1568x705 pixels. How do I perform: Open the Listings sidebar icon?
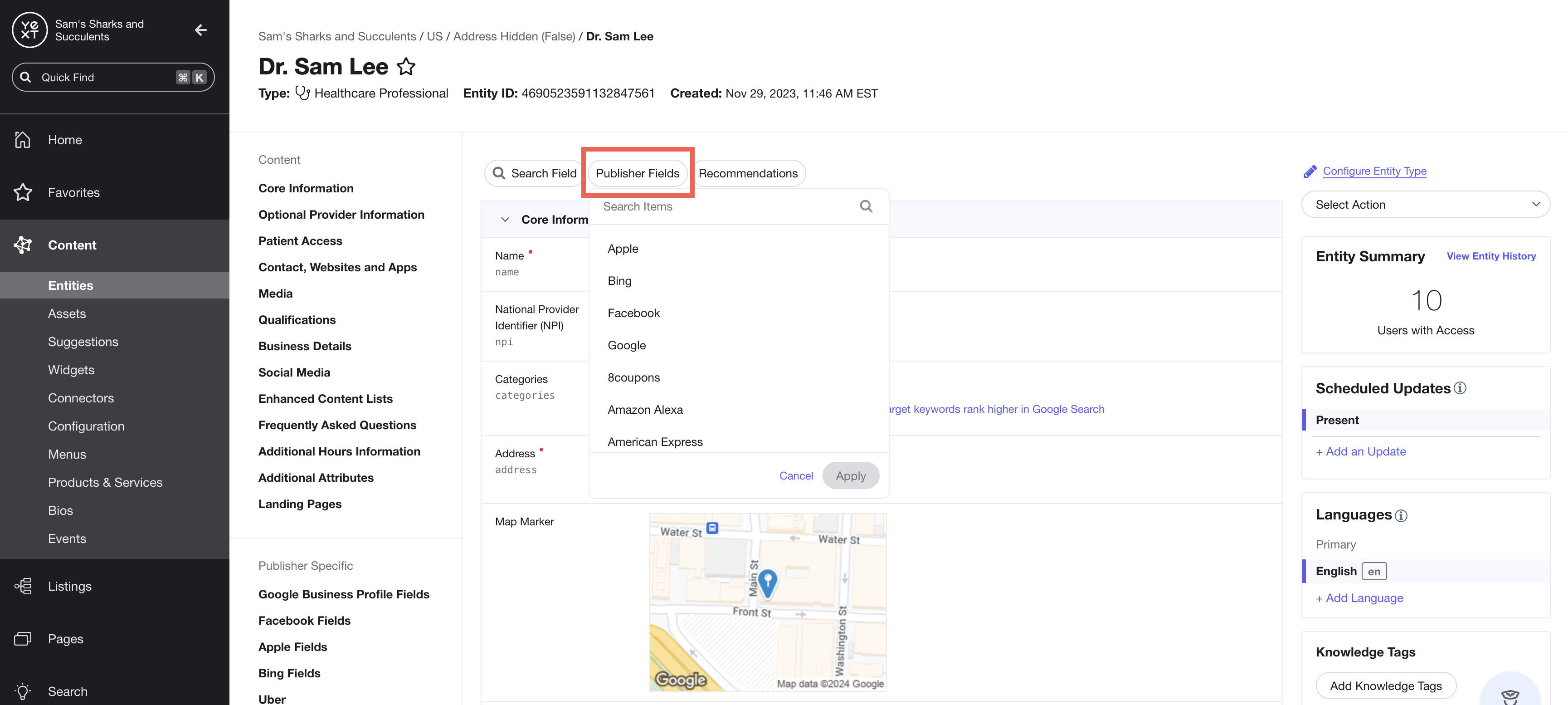(23, 586)
